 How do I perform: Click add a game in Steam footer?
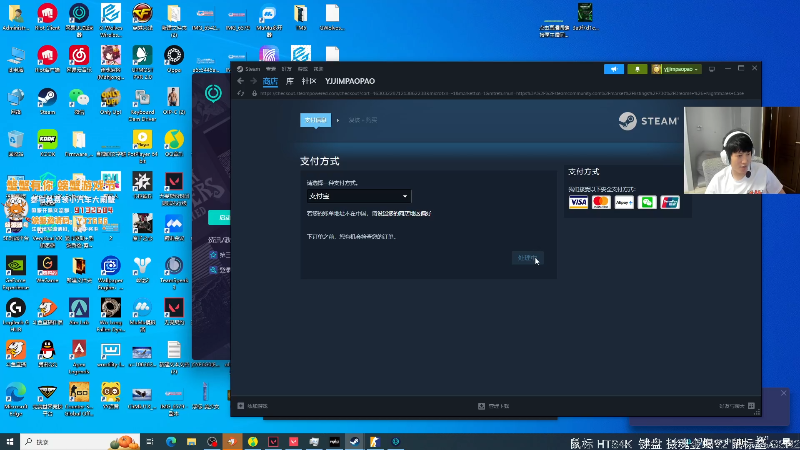click(253, 406)
